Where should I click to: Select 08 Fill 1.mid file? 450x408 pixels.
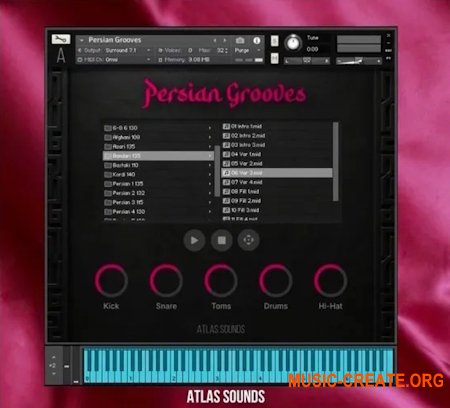pyautogui.click(x=277, y=192)
